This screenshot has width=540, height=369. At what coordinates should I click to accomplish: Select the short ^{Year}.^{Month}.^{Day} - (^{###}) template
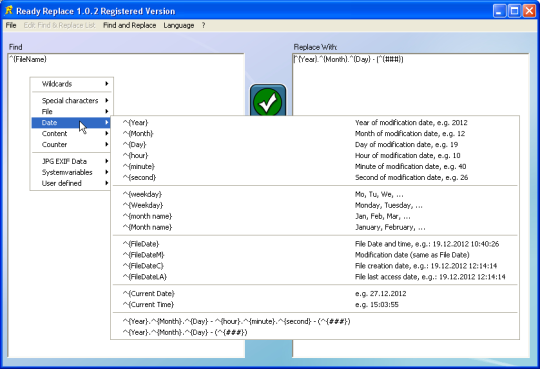[315, 332]
